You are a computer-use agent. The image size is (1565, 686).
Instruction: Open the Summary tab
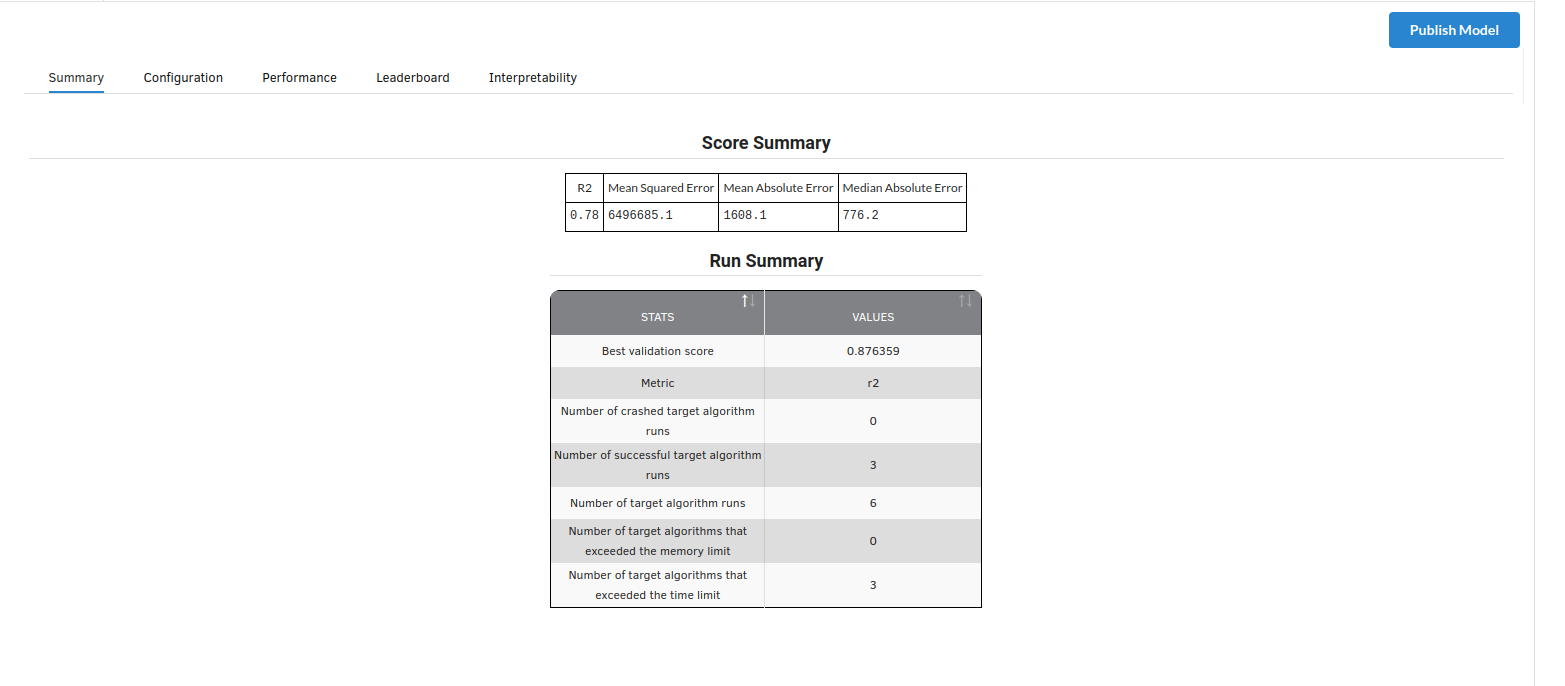76,78
